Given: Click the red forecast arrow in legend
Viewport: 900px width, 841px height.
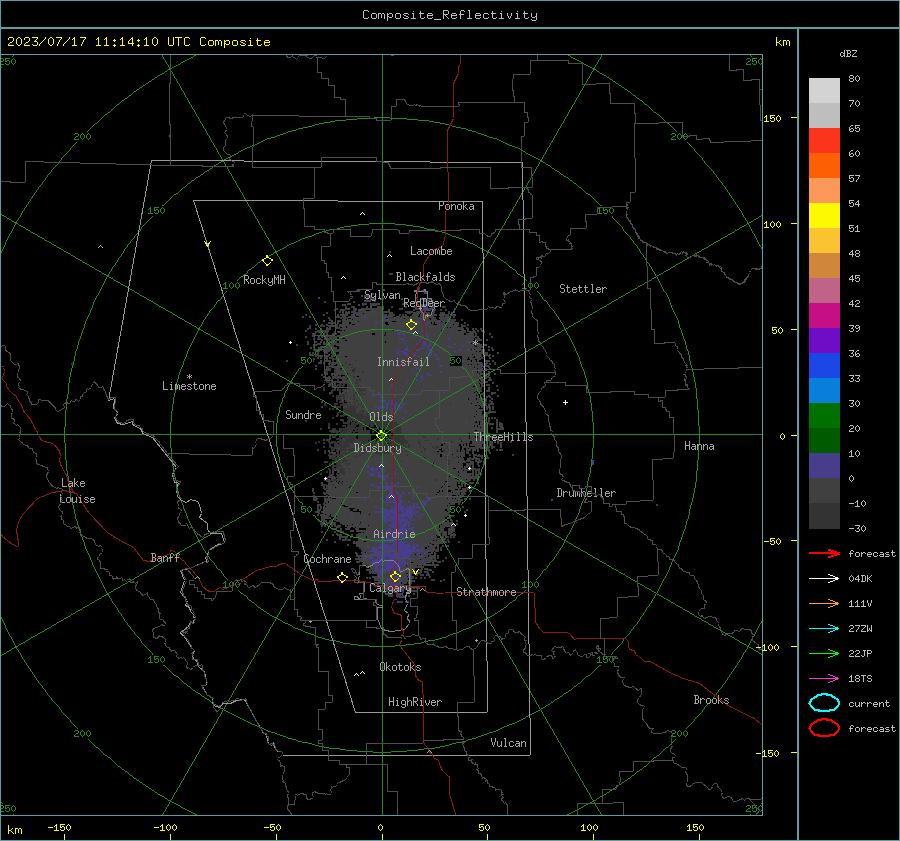Looking at the screenshot, I should coord(824,553).
